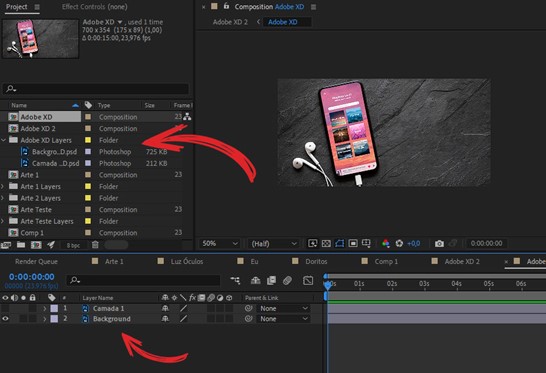Open Background Parent None dropdown

(x=283, y=319)
